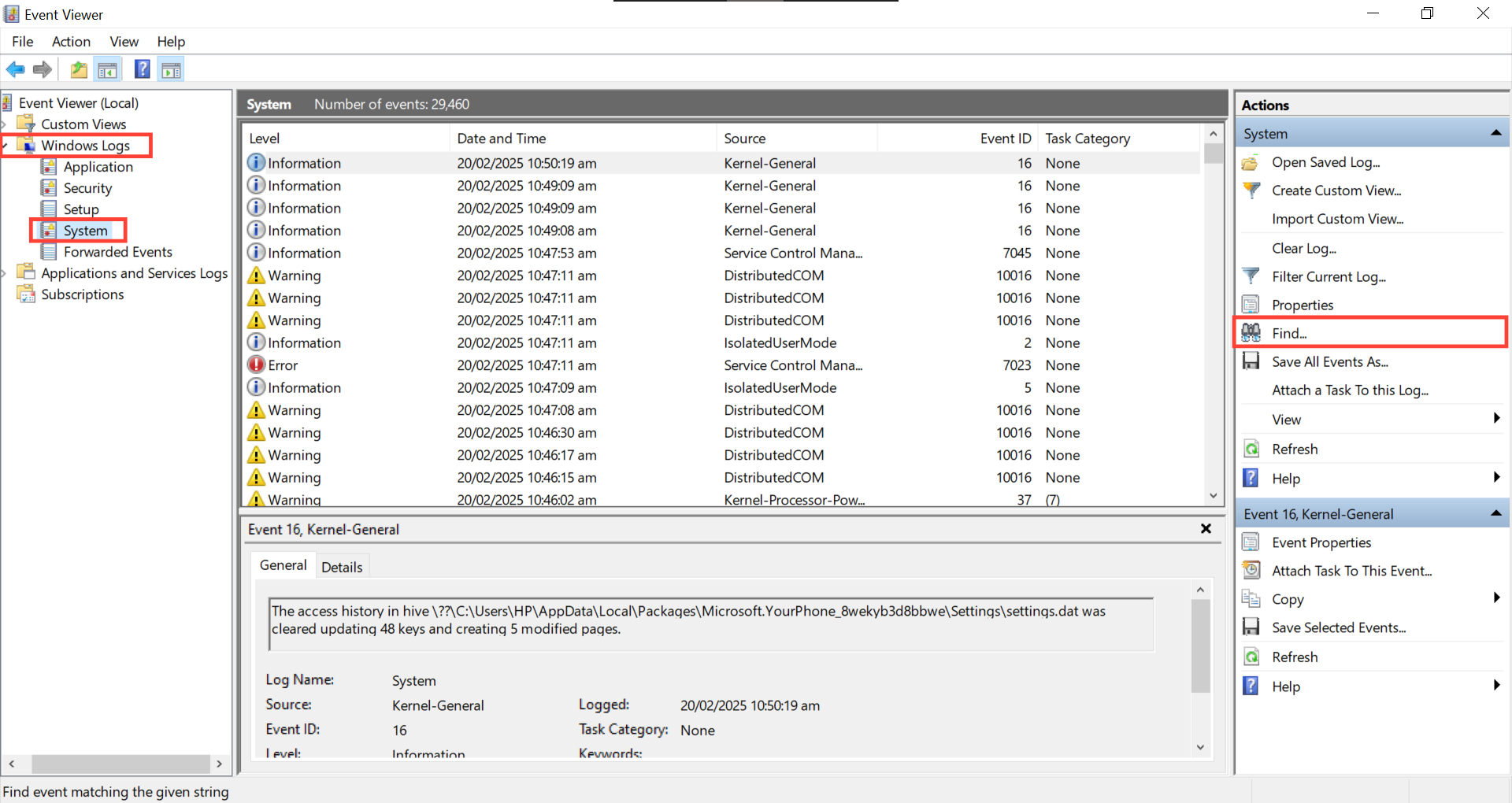Click Clear Log... action
Image resolution: width=1512 pixels, height=803 pixels.
coord(1304,248)
